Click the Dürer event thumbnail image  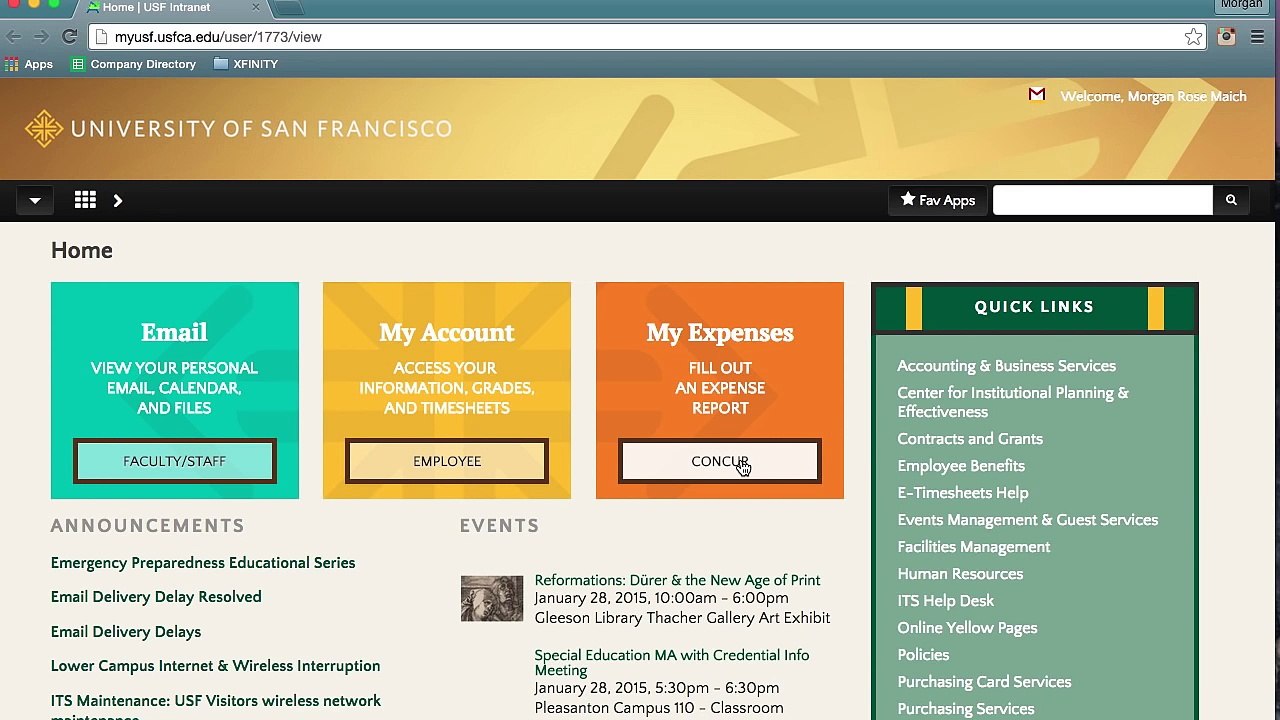pos(492,598)
